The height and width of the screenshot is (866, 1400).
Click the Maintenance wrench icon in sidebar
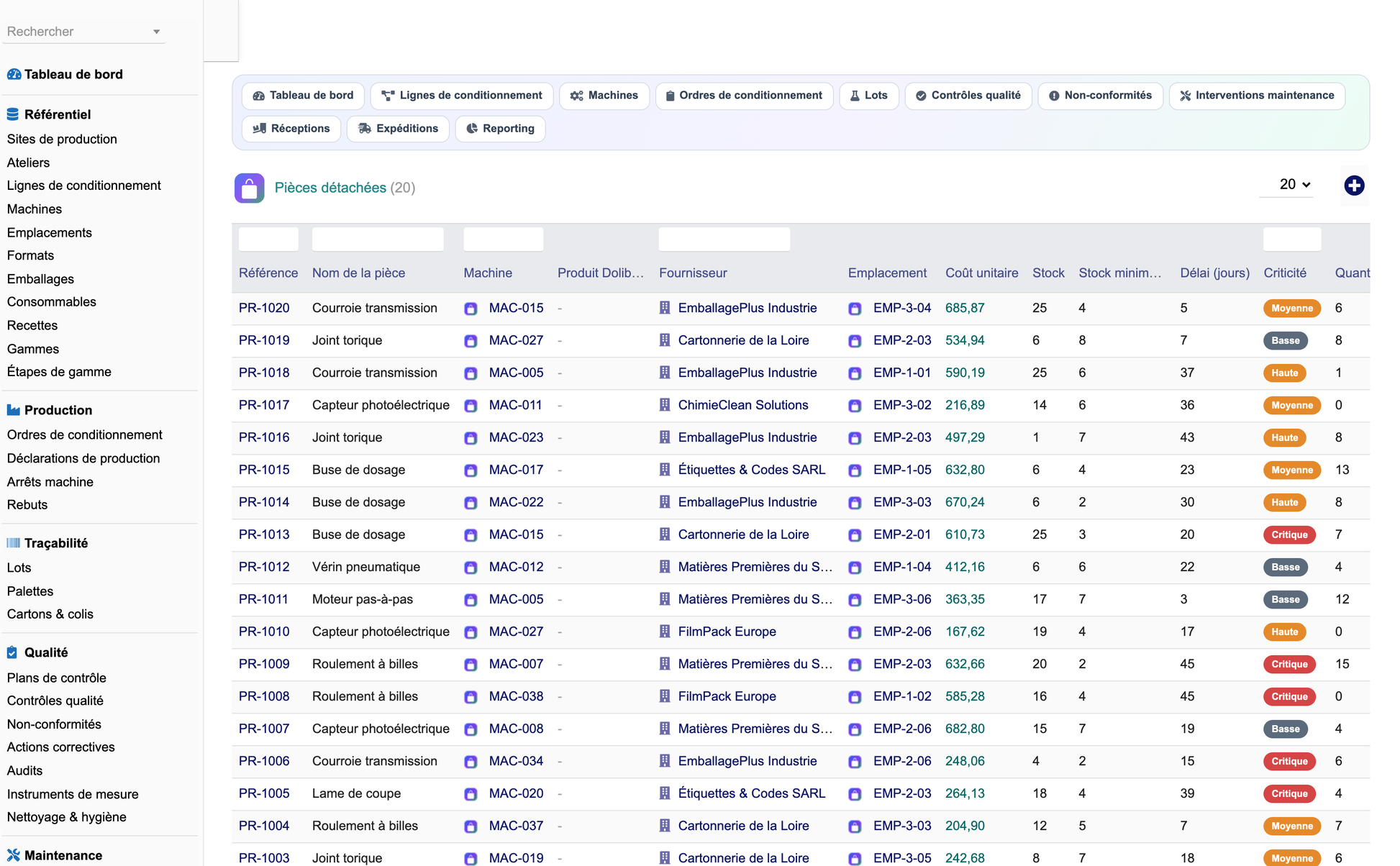click(x=14, y=855)
